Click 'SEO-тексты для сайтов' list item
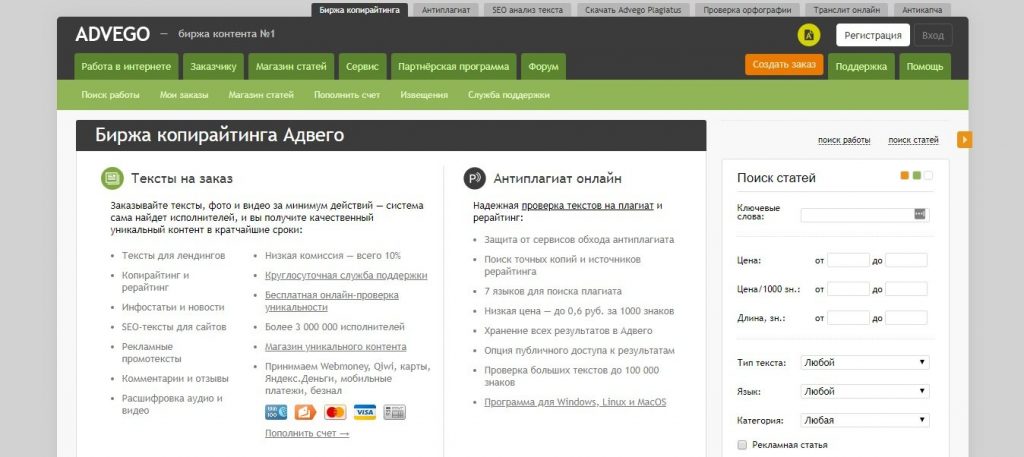This screenshot has height=457, width=1024. [174, 327]
